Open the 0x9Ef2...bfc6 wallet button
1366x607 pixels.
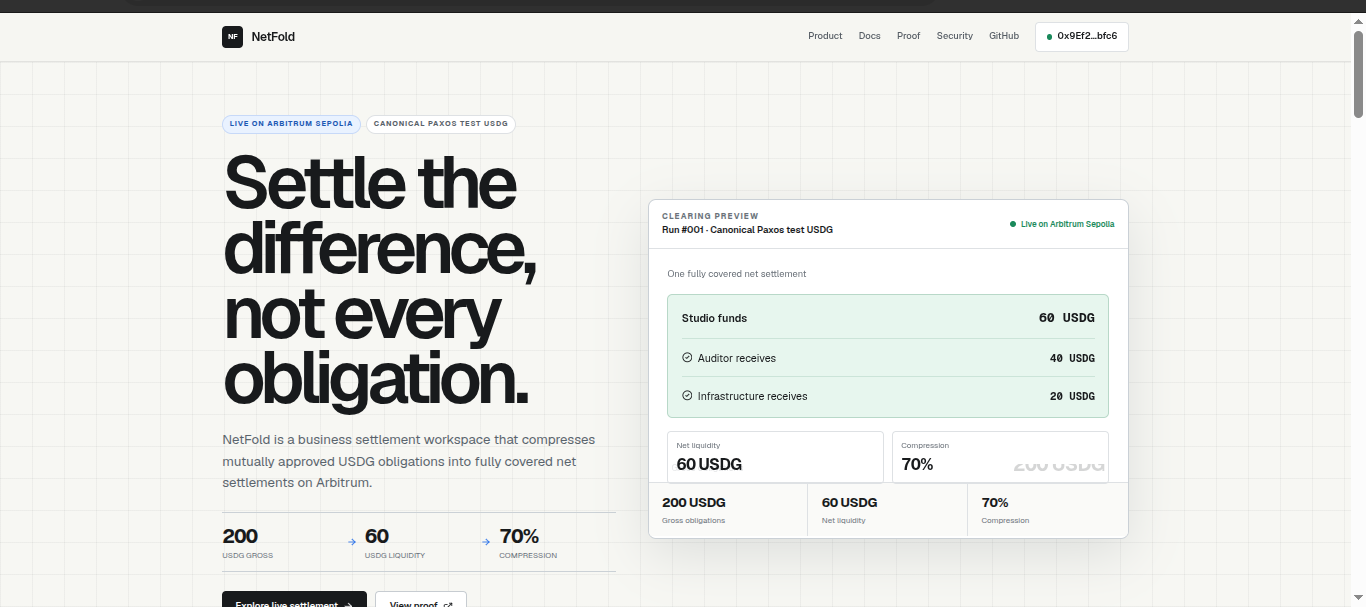[x=1082, y=37]
